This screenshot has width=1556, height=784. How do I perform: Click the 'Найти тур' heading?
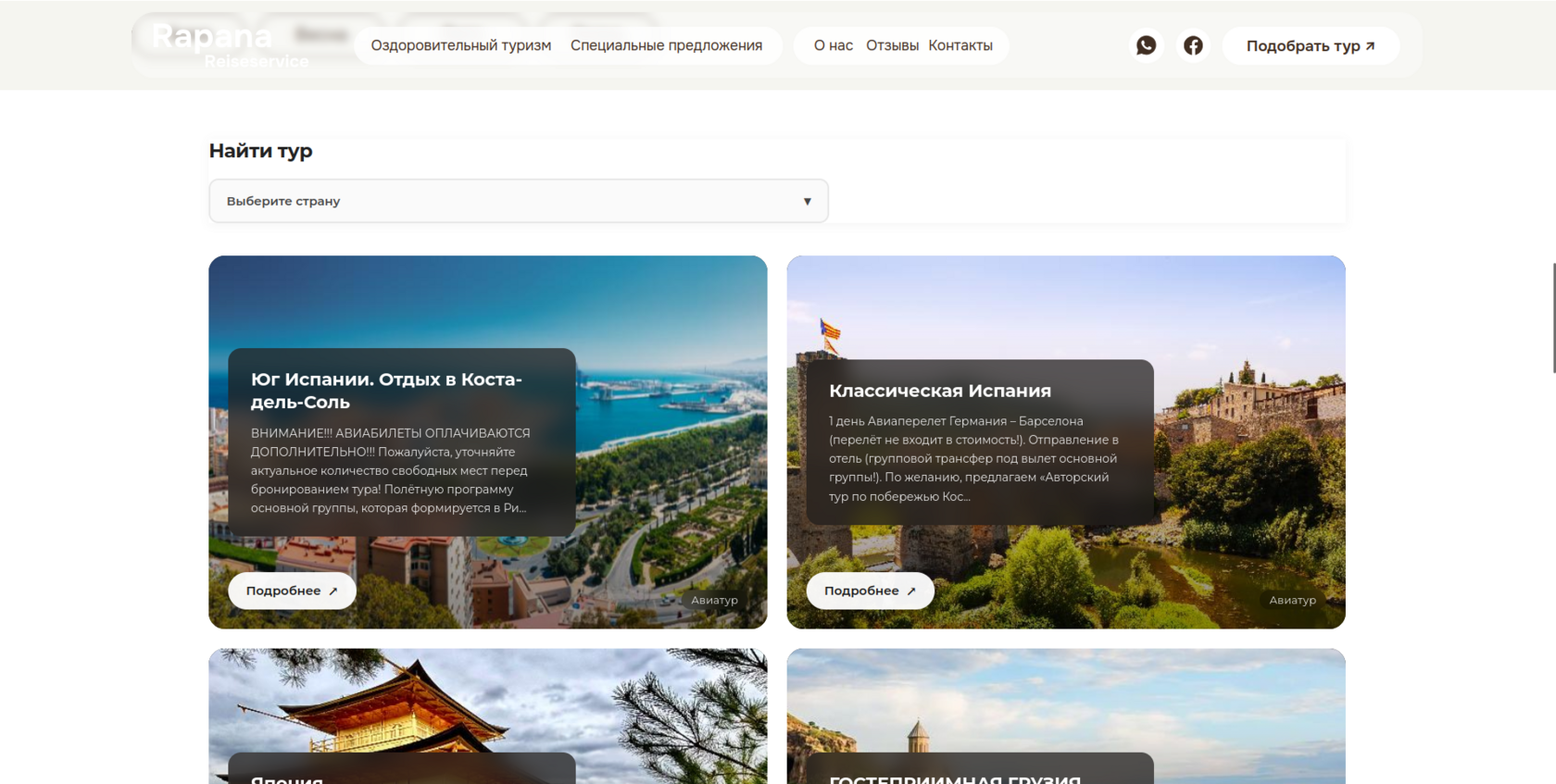(260, 151)
